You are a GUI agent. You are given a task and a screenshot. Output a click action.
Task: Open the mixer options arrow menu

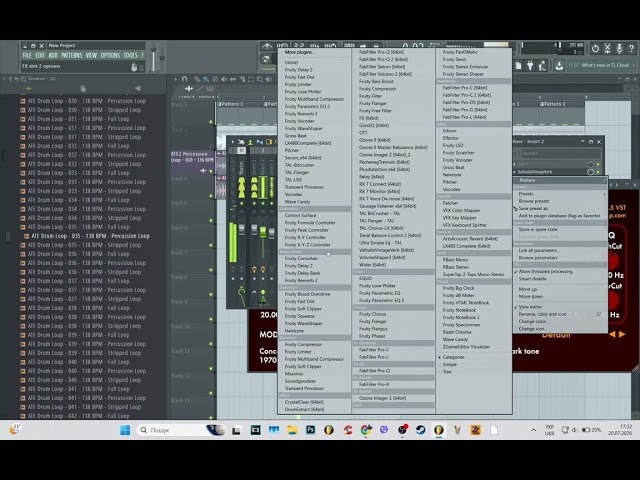(x=233, y=142)
